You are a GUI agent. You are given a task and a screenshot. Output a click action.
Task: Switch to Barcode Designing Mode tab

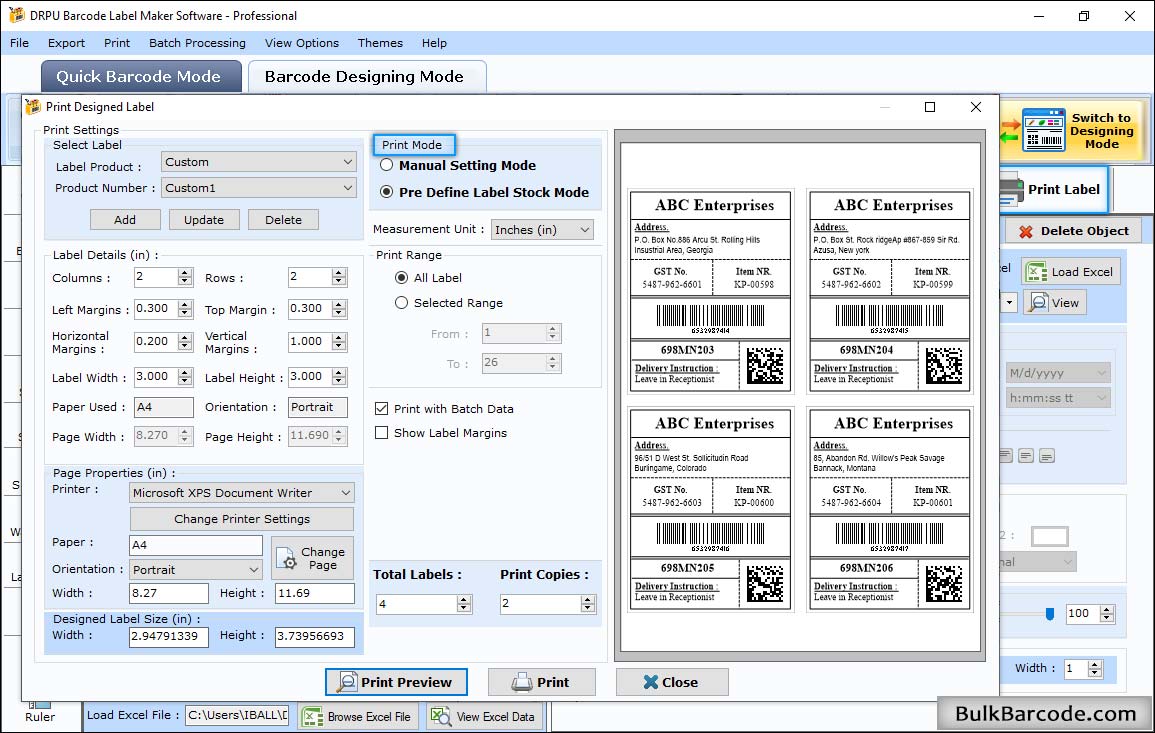click(367, 77)
